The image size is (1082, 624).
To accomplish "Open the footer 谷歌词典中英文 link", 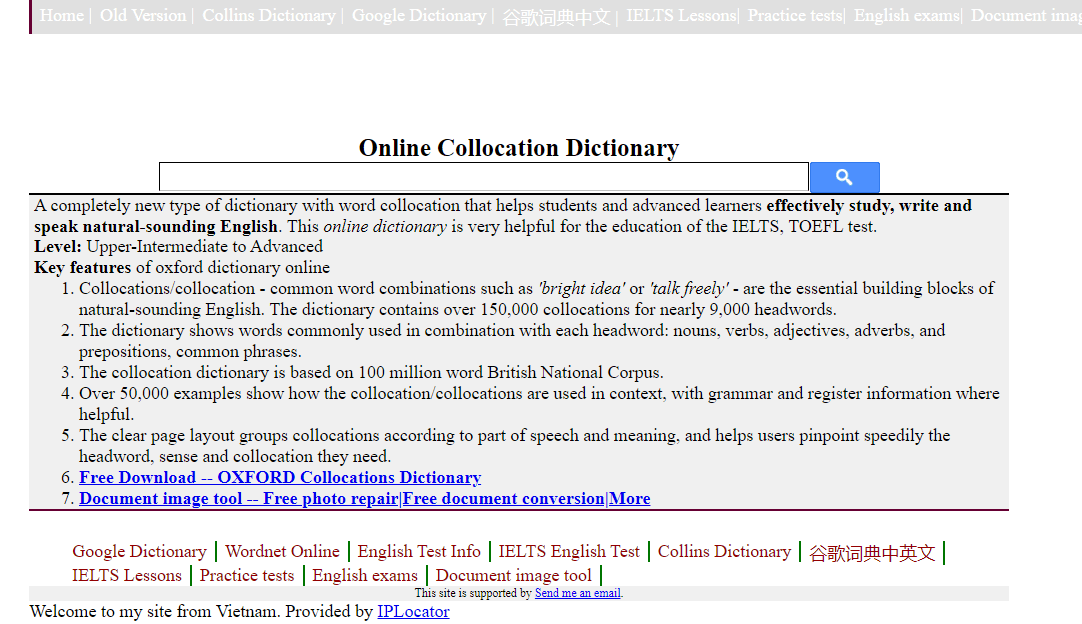I will tap(872, 553).
